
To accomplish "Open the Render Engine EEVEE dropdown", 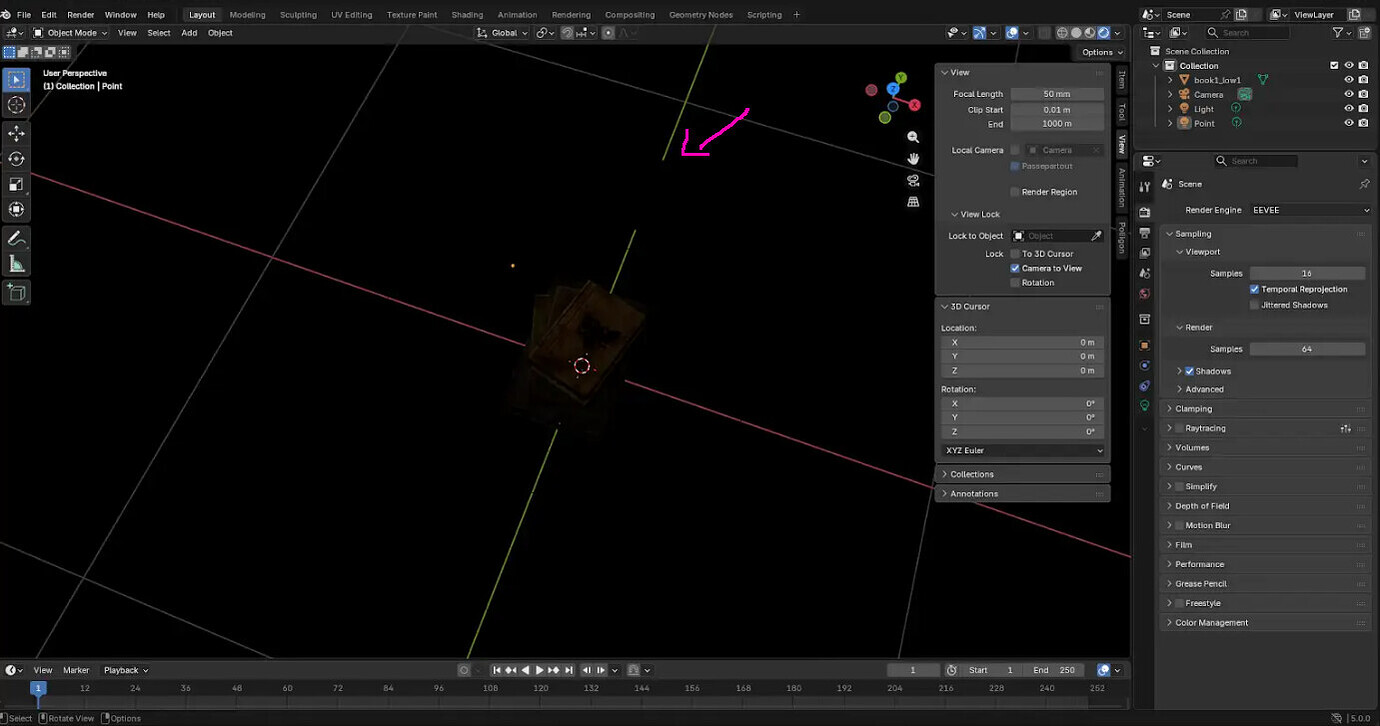I will click(x=1310, y=210).
